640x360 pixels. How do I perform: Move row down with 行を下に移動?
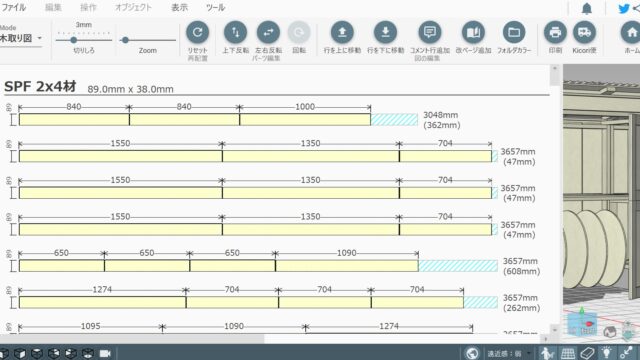point(385,32)
